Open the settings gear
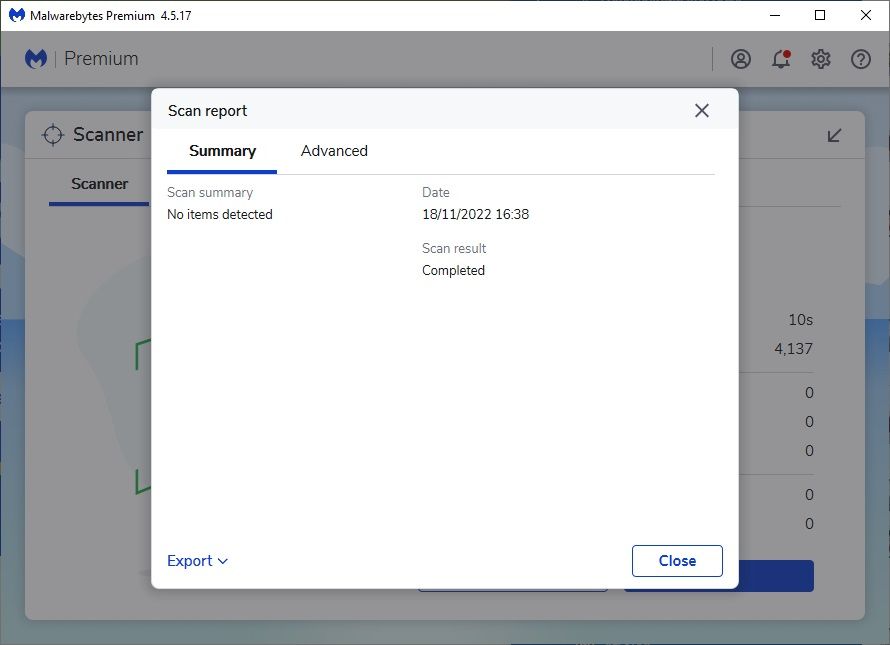 (821, 59)
